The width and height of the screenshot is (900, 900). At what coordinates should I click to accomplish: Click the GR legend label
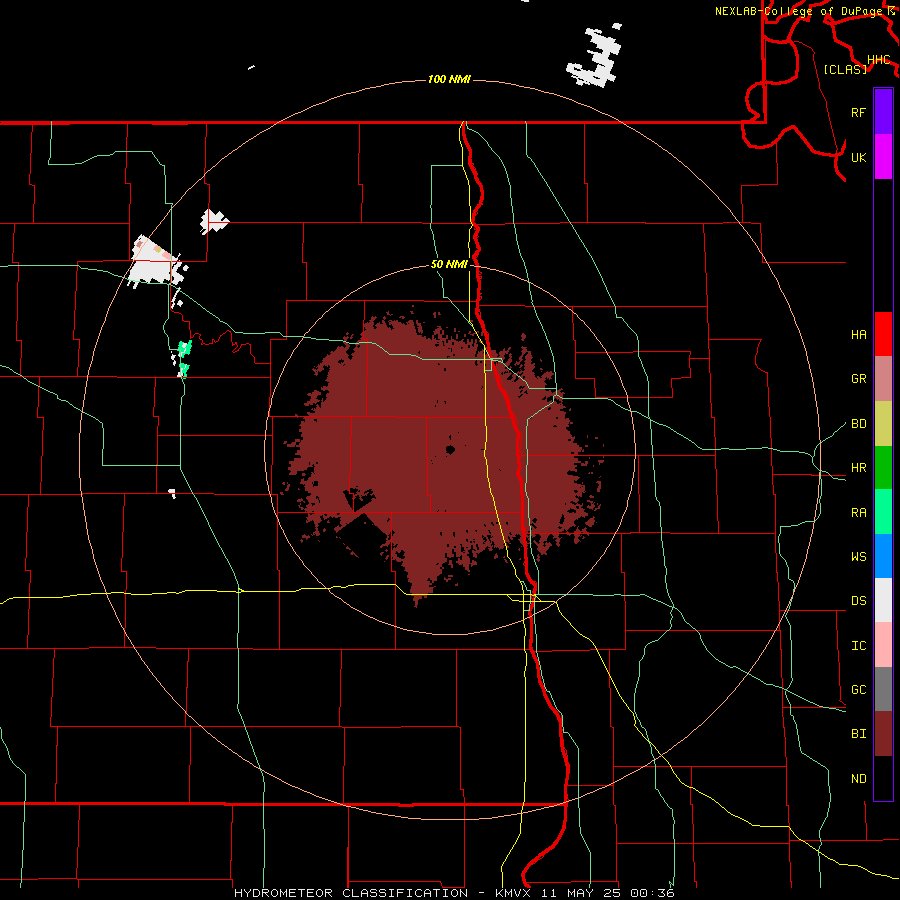(x=858, y=379)
